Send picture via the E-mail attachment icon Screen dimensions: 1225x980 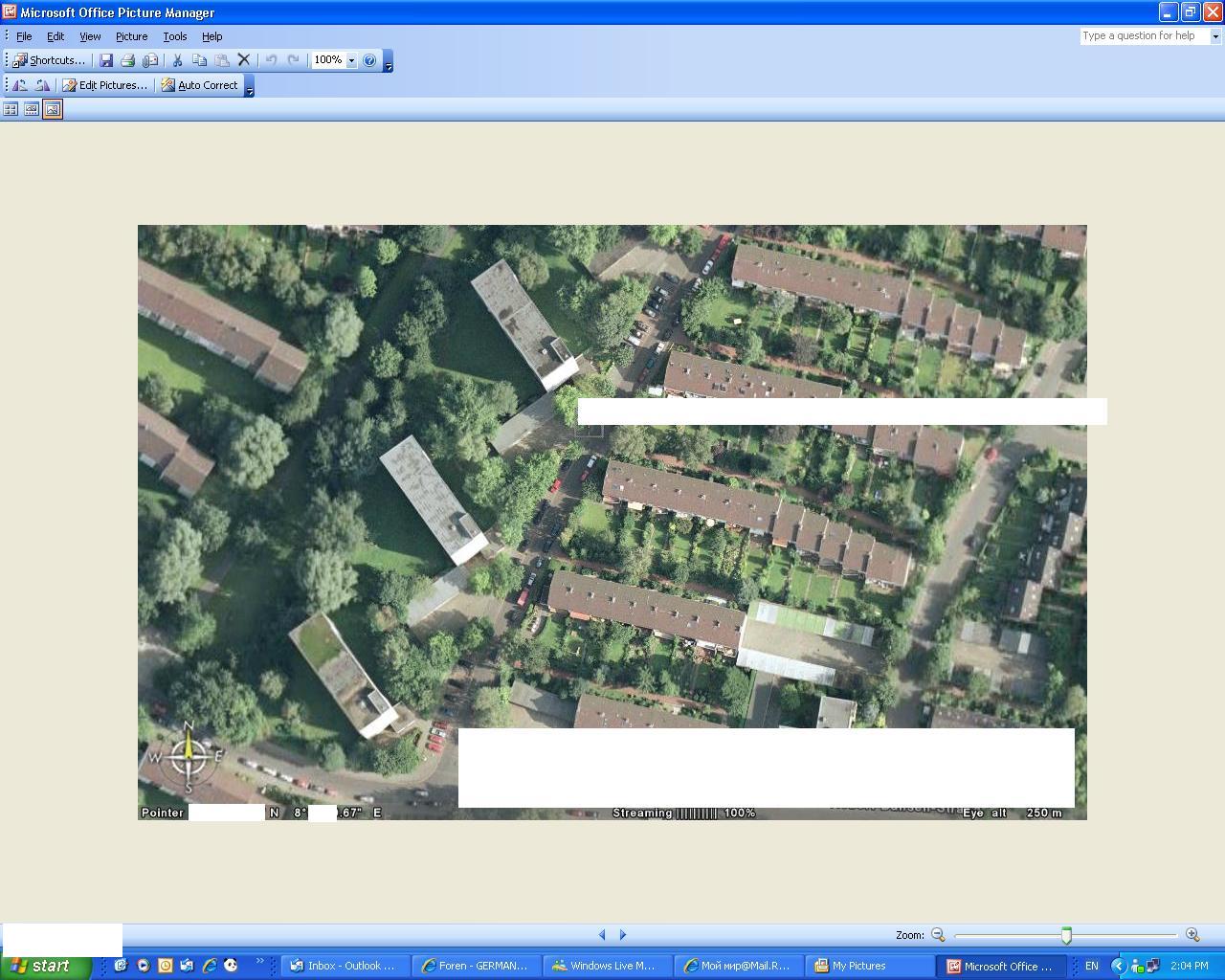tap(150, 60)
